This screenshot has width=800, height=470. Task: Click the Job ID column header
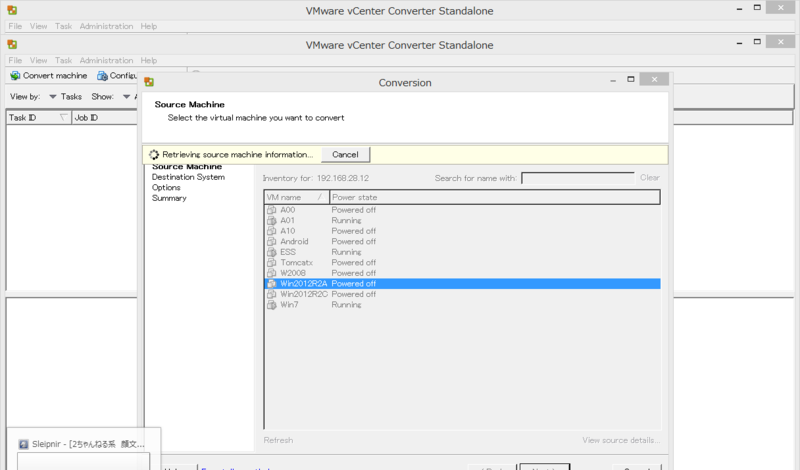pyautogui.click(x=105, y=117)
